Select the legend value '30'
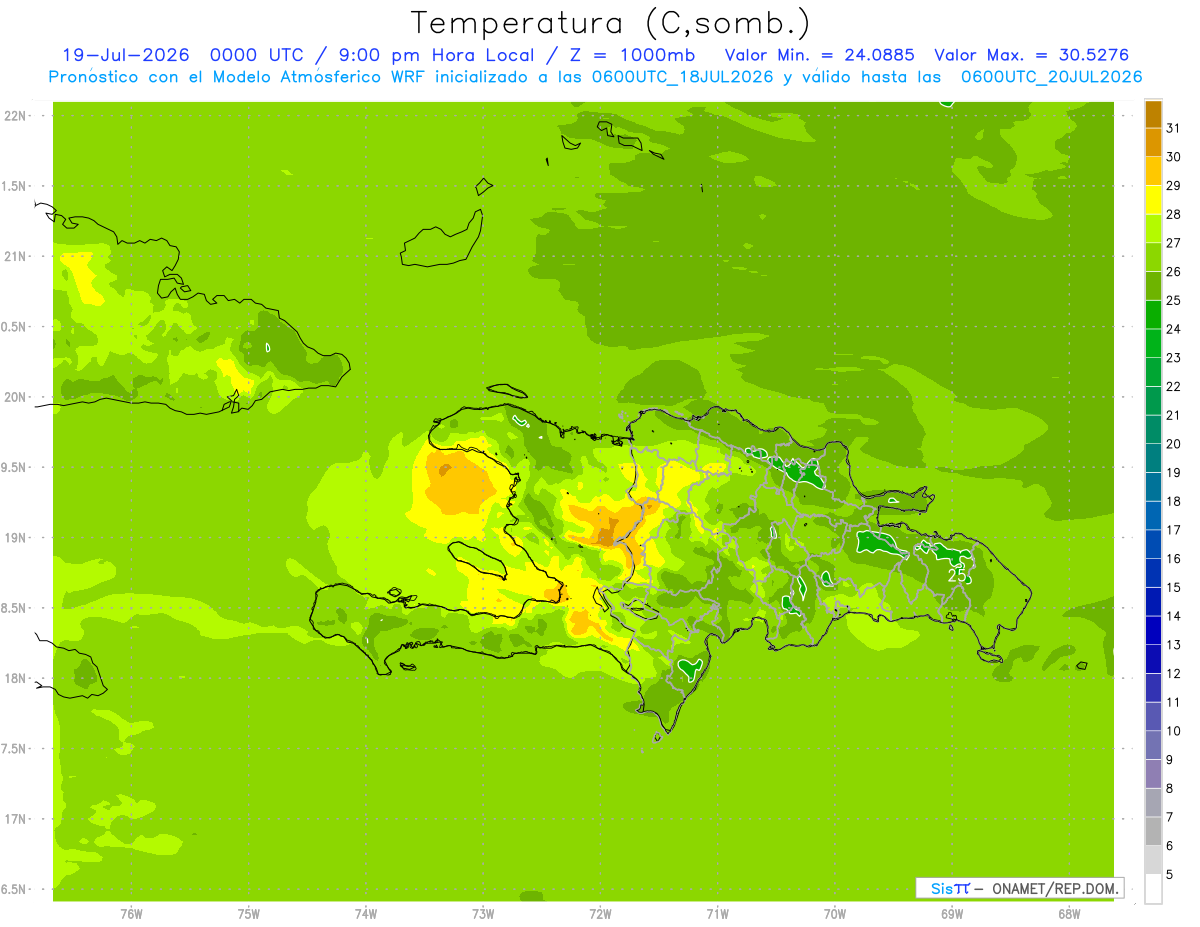1200x927 pixels. coord(1173,157)
